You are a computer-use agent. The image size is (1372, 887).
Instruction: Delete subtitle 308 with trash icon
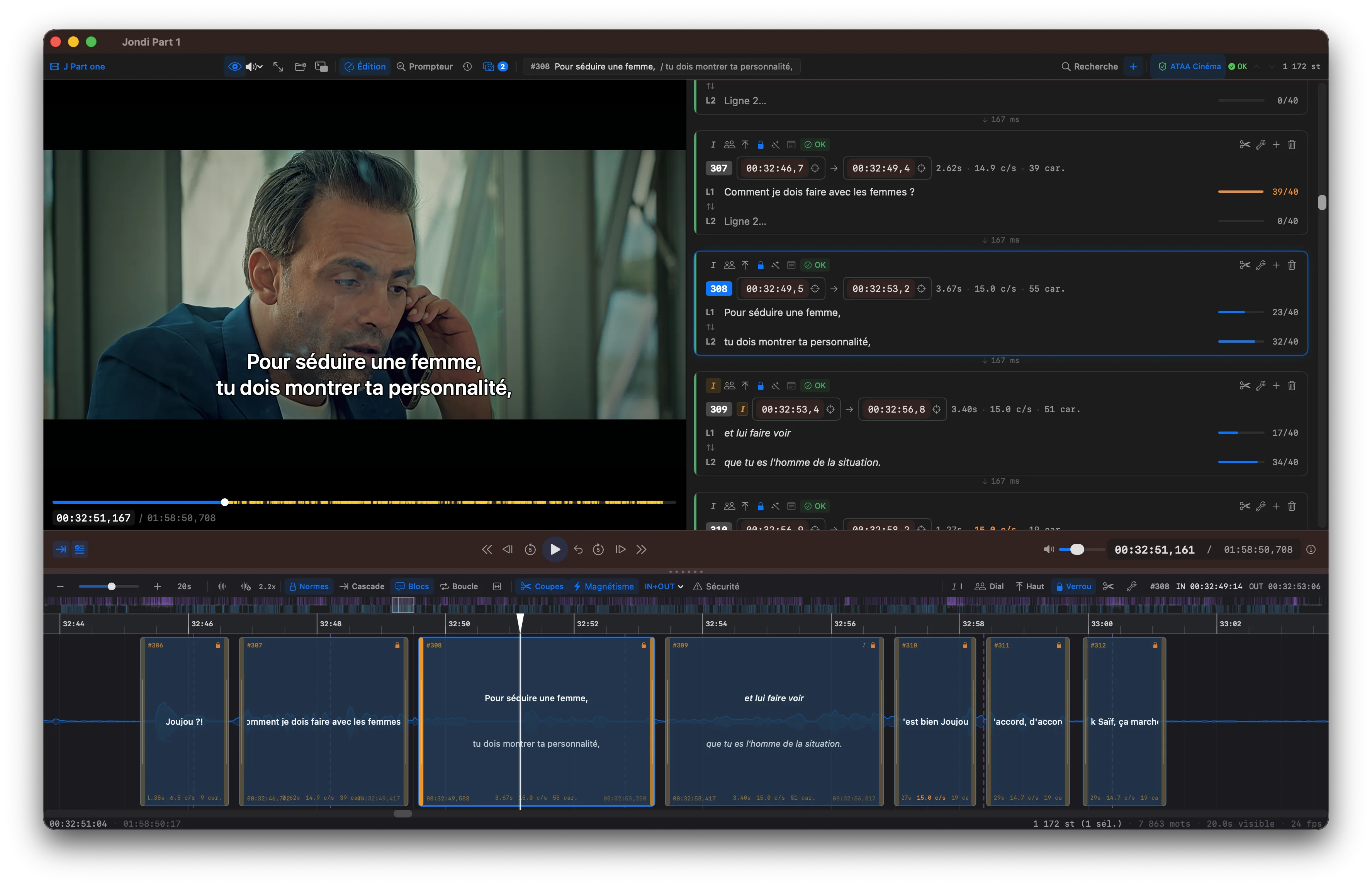(1291, 265)
